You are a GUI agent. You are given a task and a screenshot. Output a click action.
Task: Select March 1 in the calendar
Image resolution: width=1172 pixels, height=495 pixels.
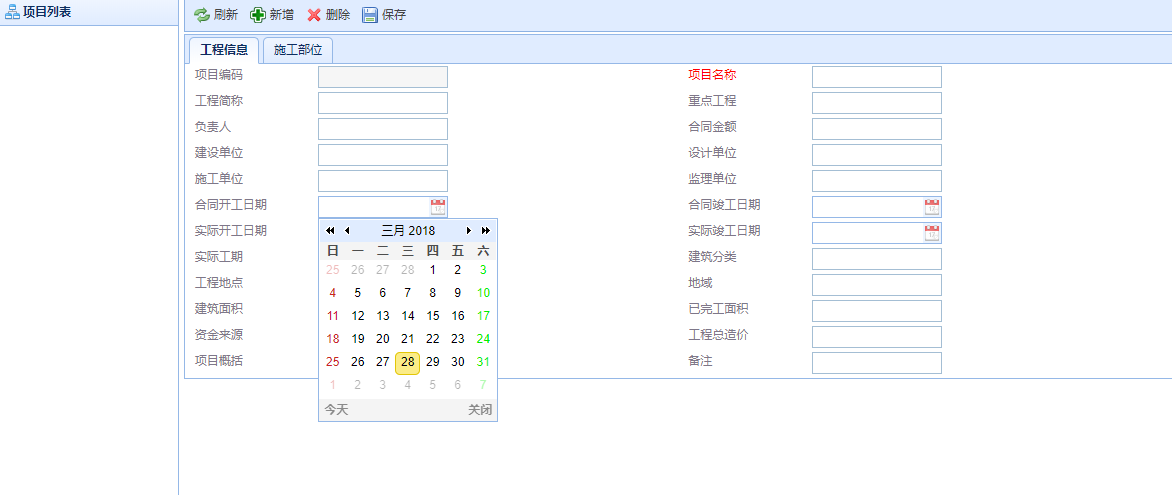click(433, 270)
